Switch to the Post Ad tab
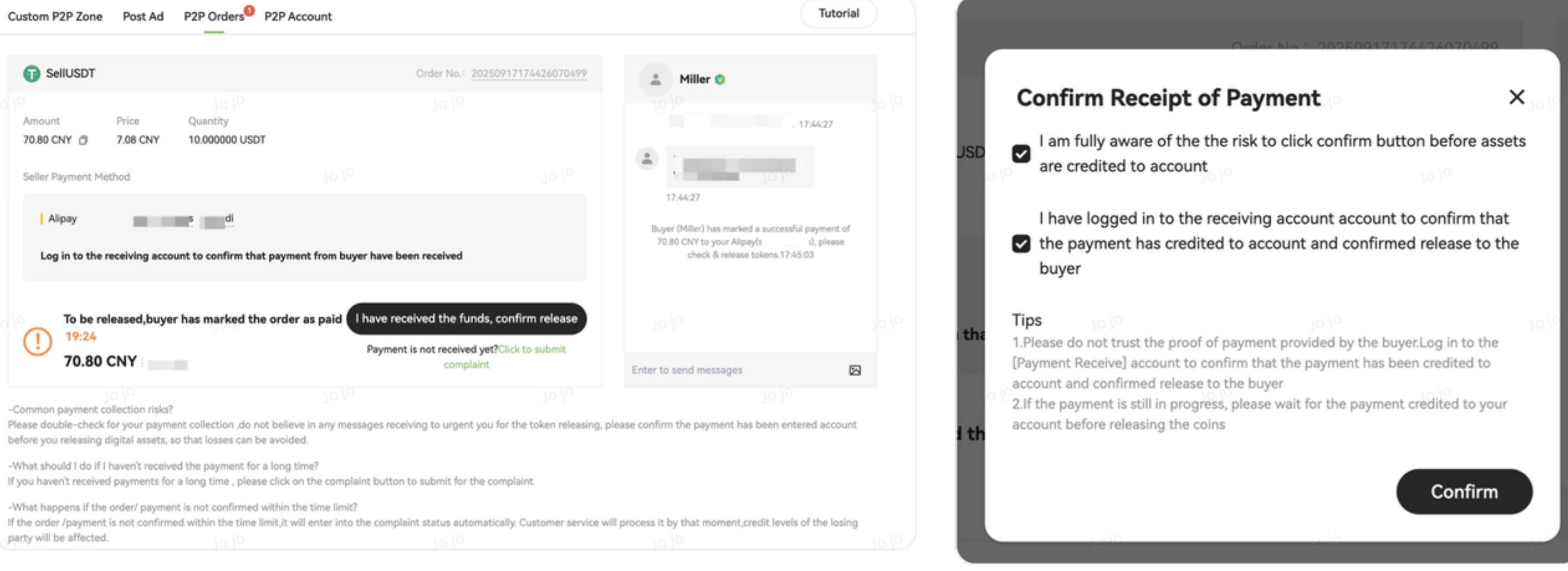 pyautogui.click(x=143, y=17)
